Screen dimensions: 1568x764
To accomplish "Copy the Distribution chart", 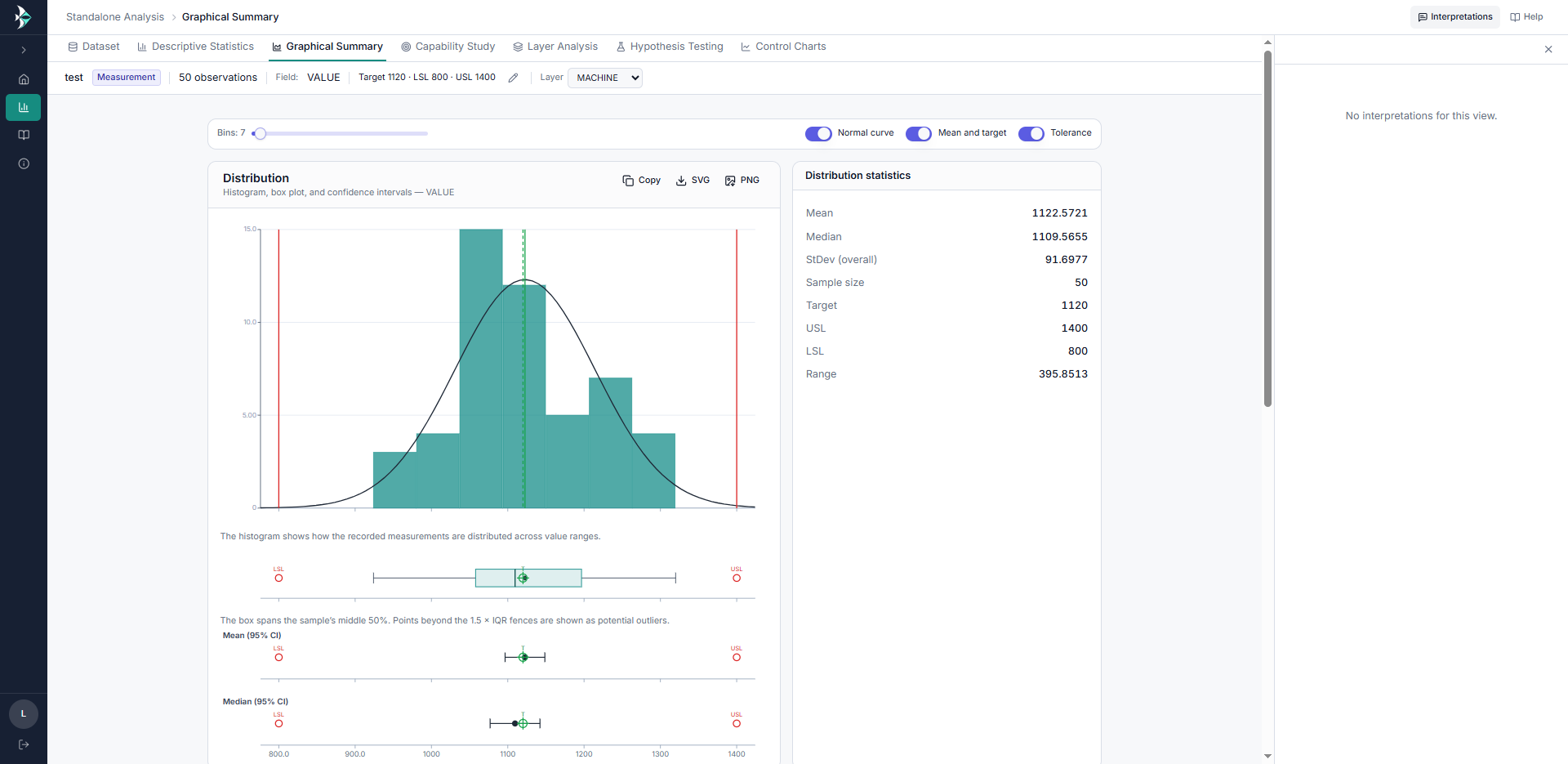I will (642, 181).
